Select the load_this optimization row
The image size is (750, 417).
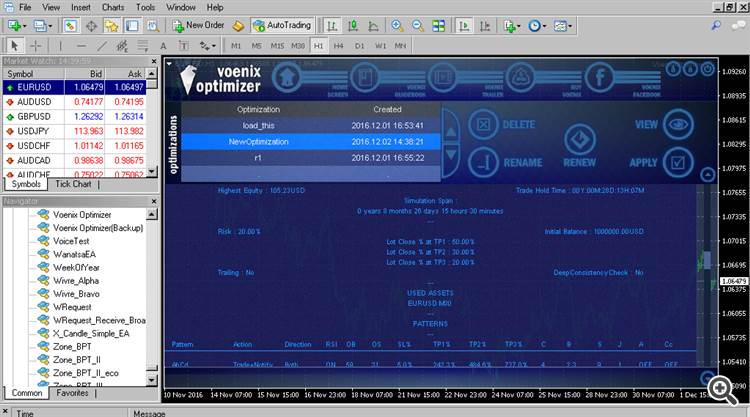[311, 125]
